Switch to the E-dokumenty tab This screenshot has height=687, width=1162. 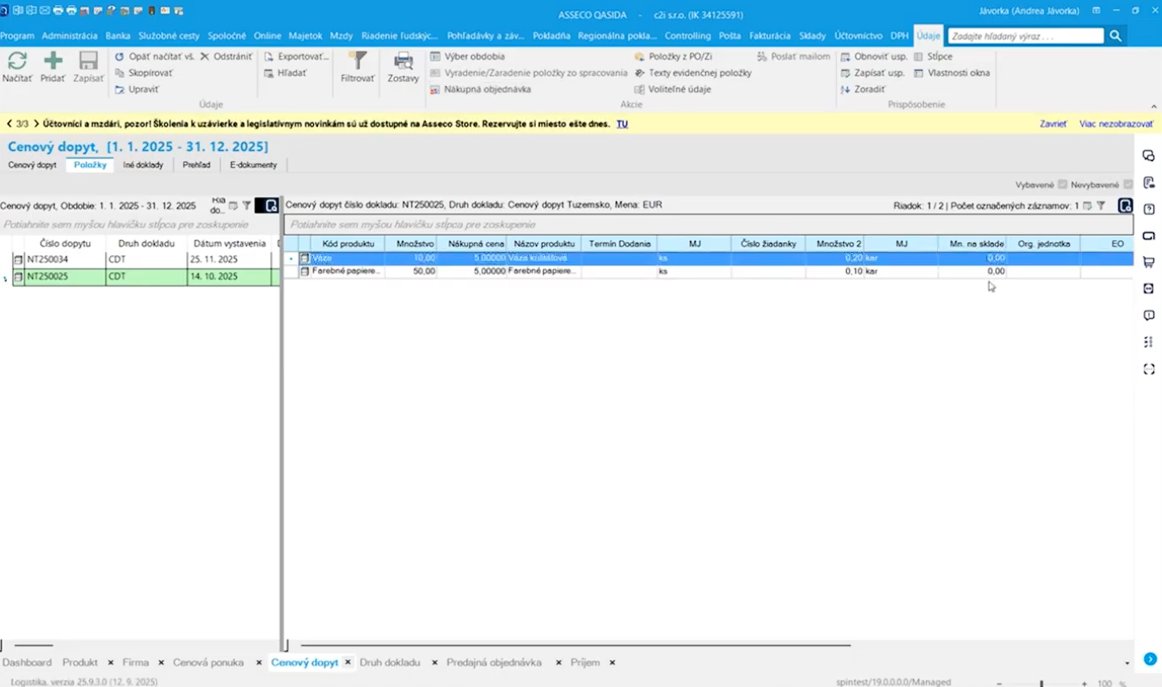click(253, 165)
